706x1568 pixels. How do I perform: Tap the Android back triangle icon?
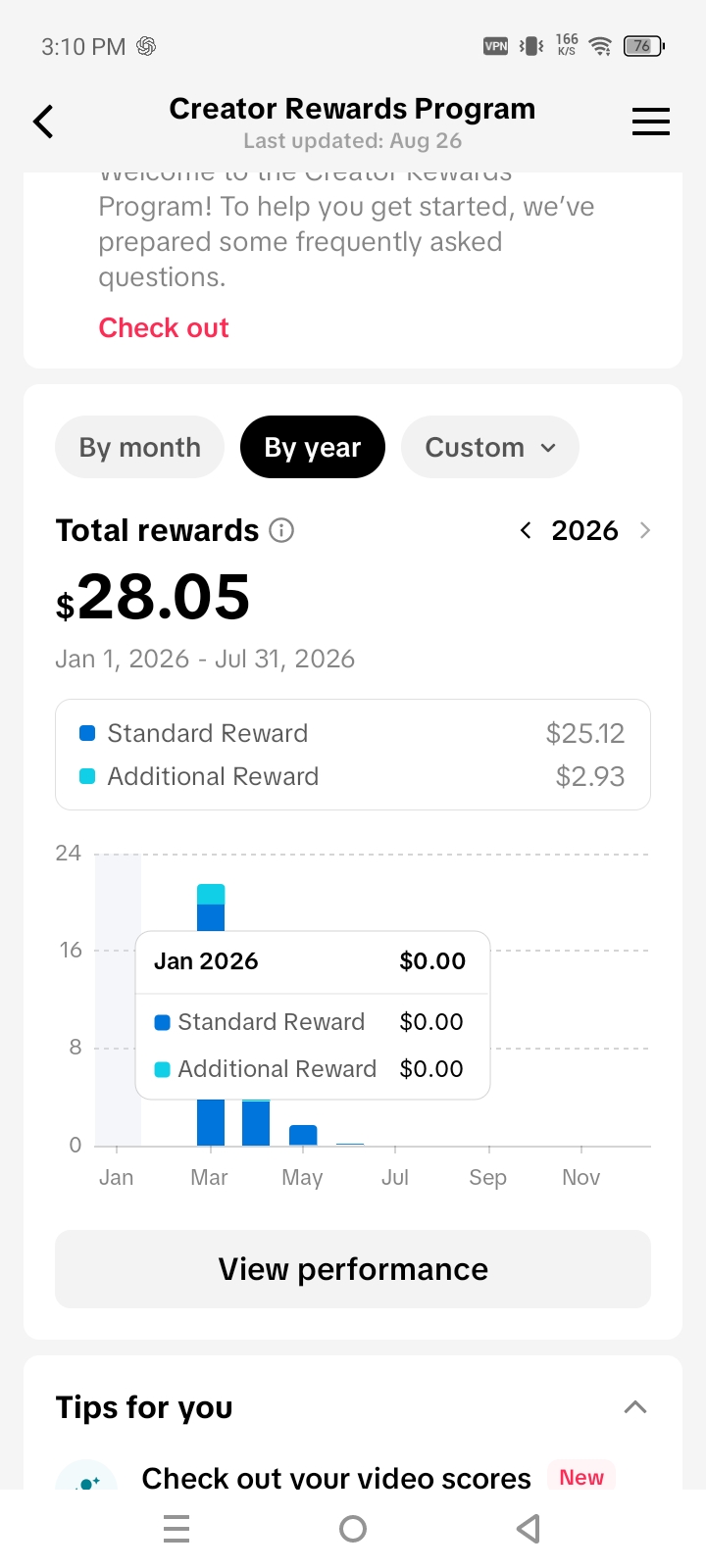tap(529, 1529)
